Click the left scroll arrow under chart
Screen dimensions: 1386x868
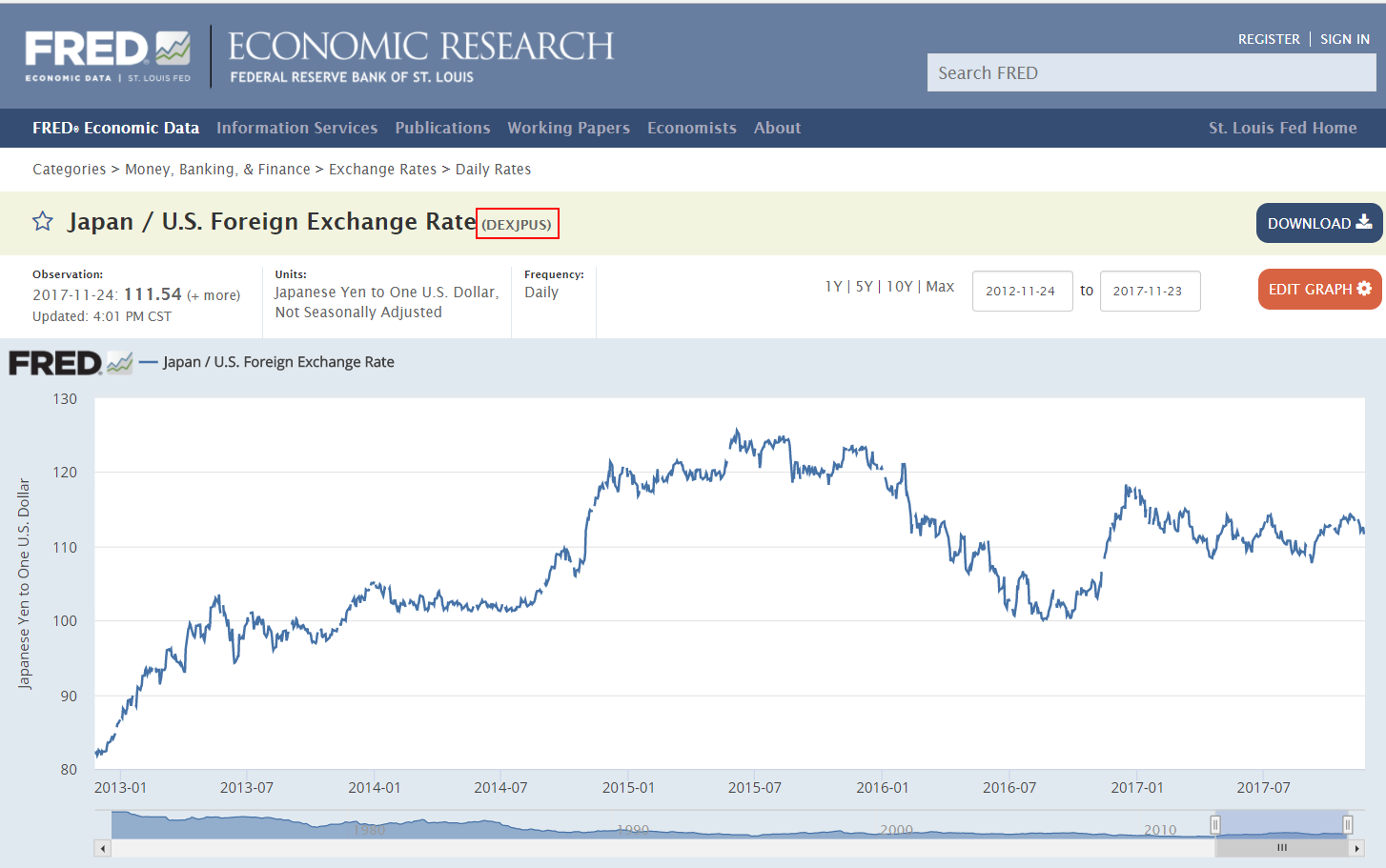click(103, 848)
